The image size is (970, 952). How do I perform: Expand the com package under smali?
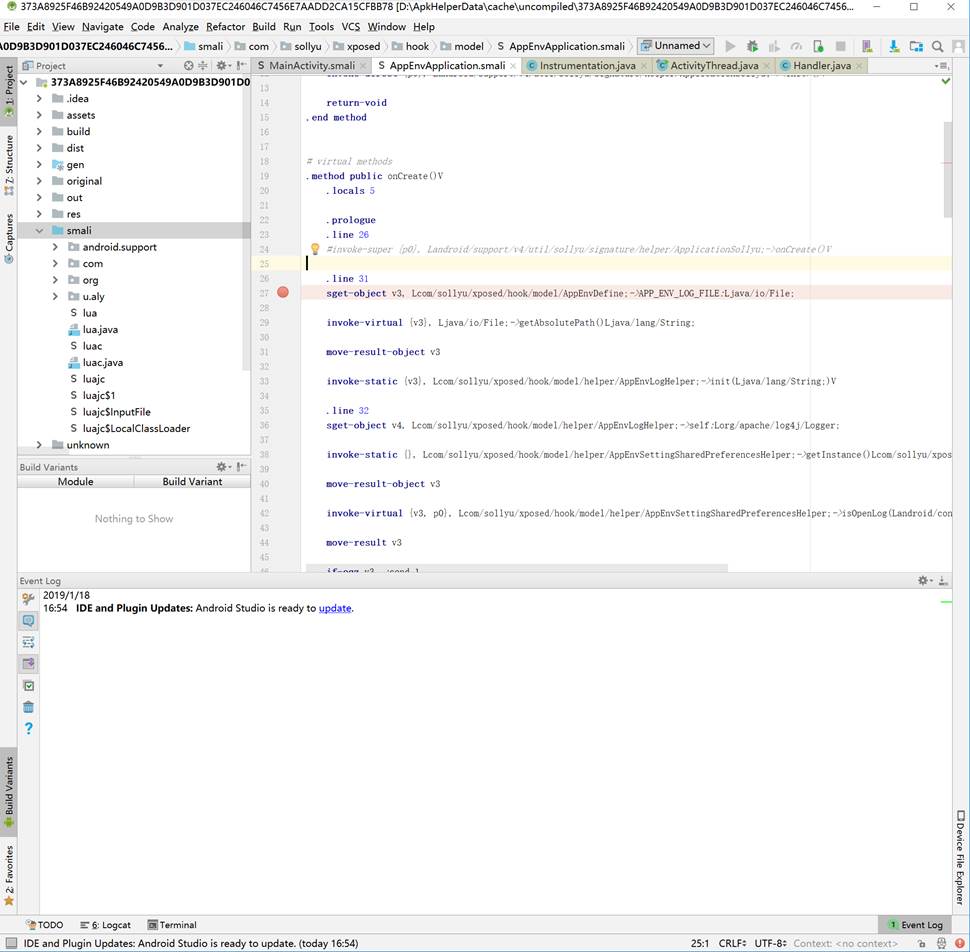tap(55, 264)
